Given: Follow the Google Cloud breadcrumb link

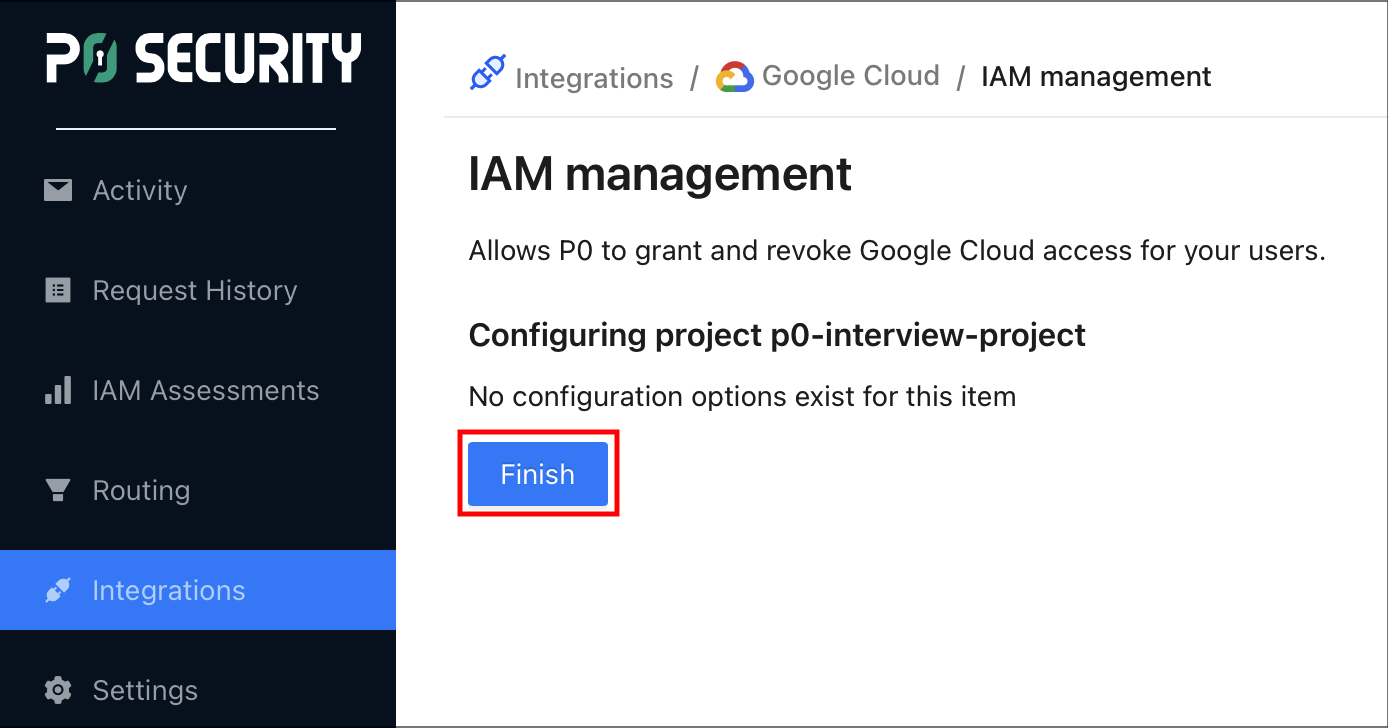Looking at the screenshot, I should 850,76.
